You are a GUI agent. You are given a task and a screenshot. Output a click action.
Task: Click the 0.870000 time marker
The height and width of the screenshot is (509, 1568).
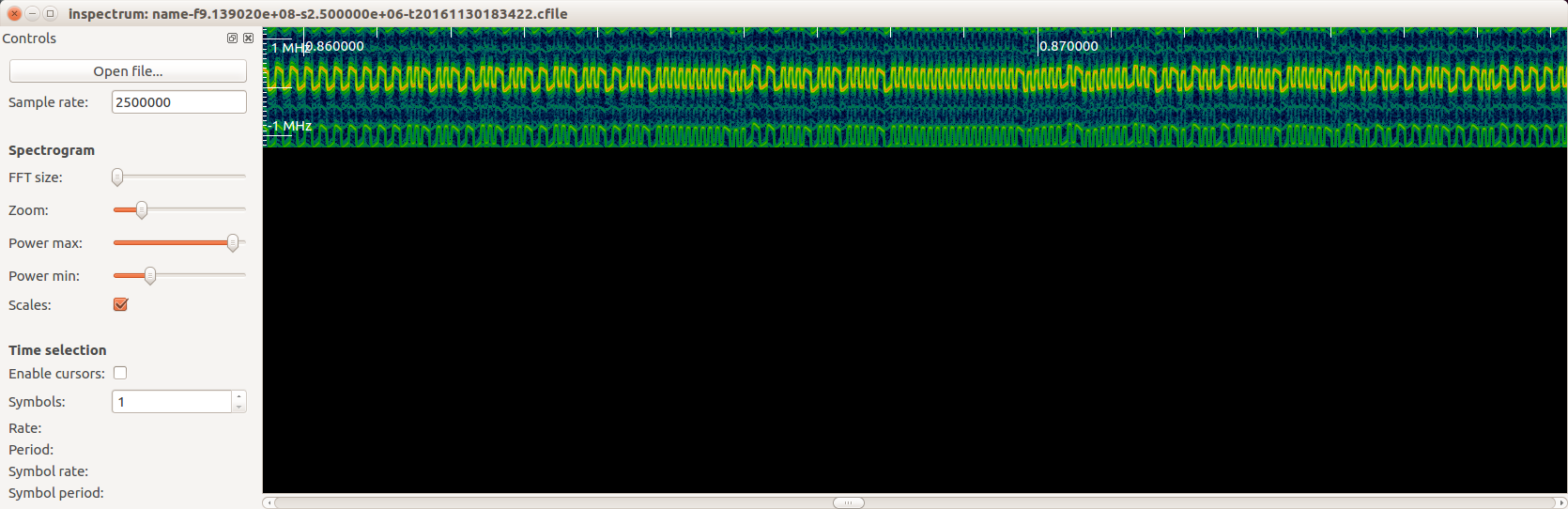1068,46
